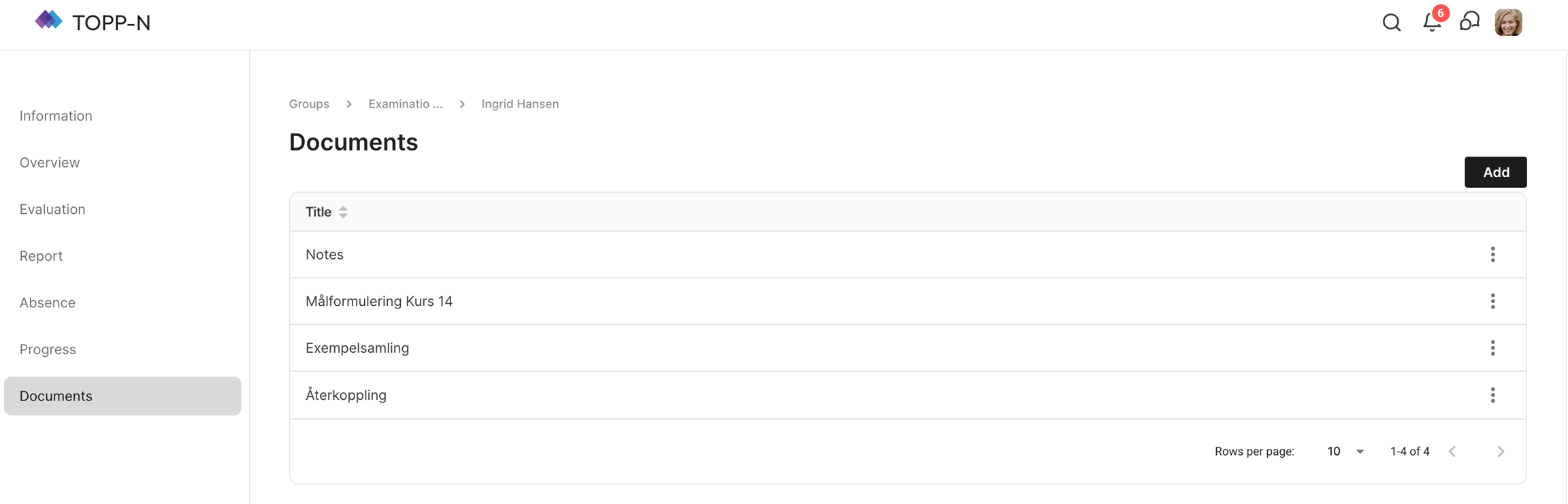The height and width of the screenshot is (504, 1568).
Task: Switch to the Evaluation sidebar item
Action: click(x=52, y=209)
